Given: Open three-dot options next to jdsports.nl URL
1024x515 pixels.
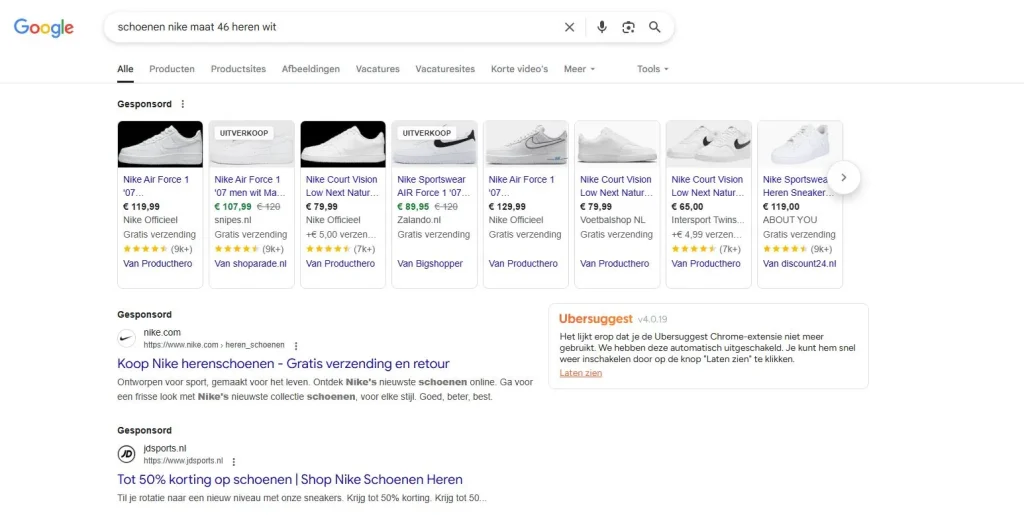Looking at the screenshot, I should click(234, 461).
